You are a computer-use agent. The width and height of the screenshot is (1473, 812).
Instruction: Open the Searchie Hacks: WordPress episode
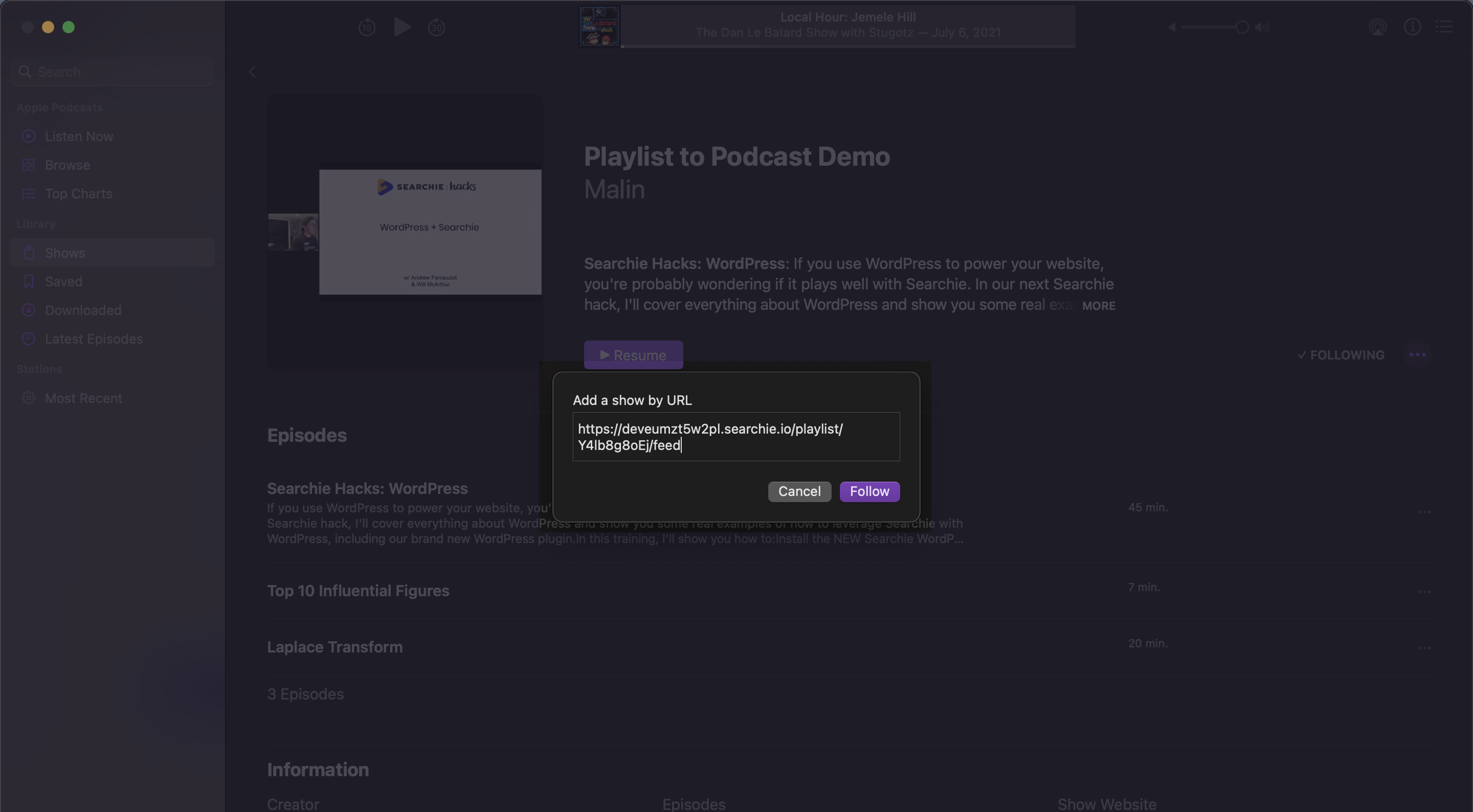pyautogui.click(x=367, y=489)
